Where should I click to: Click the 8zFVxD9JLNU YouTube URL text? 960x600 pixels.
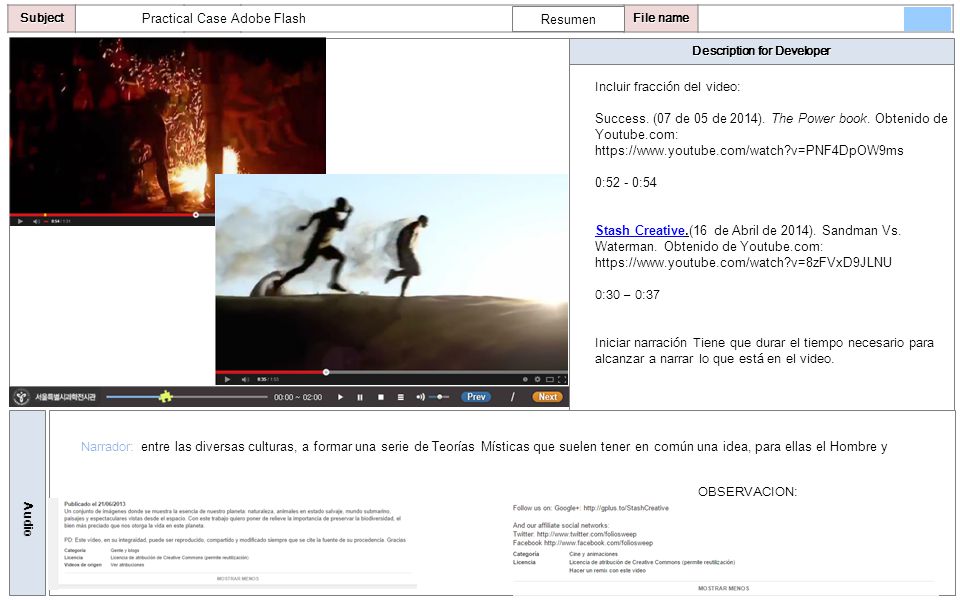pos(743,263)
